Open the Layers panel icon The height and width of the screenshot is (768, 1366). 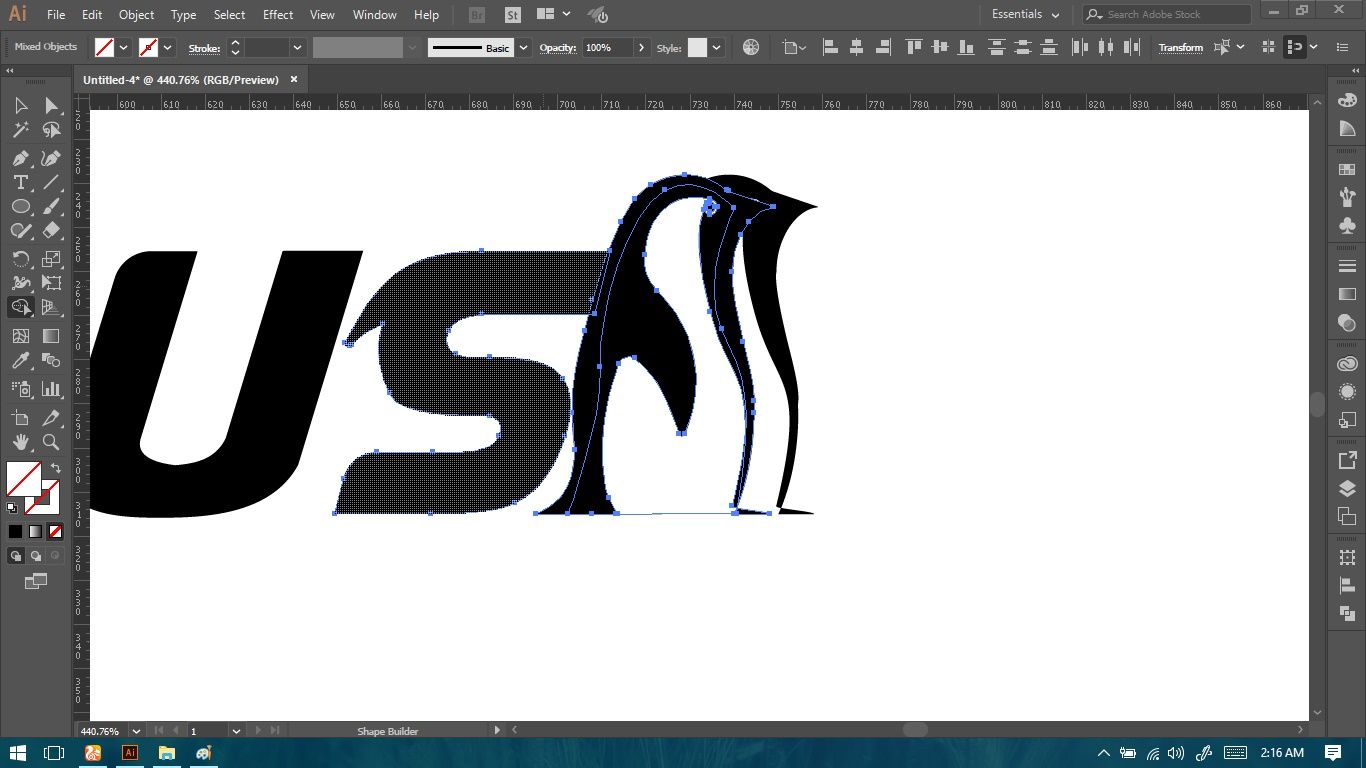(1347, 490)
